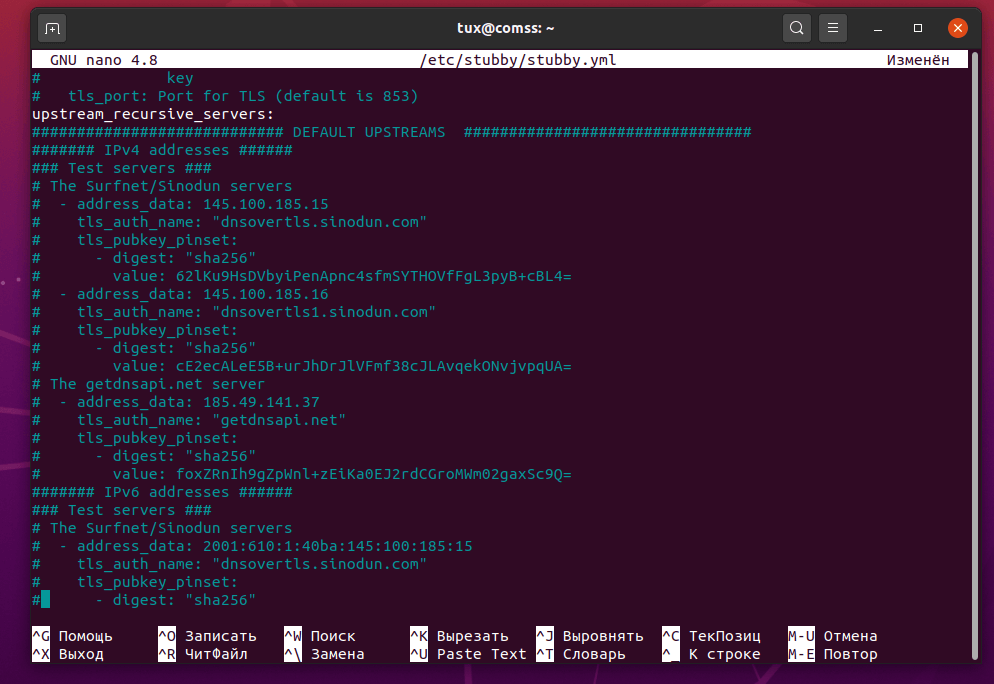This screenshot has height=684, width=994.
Task: Click the ^G Помощь shortcut
Action: click(x=72, y=636)
